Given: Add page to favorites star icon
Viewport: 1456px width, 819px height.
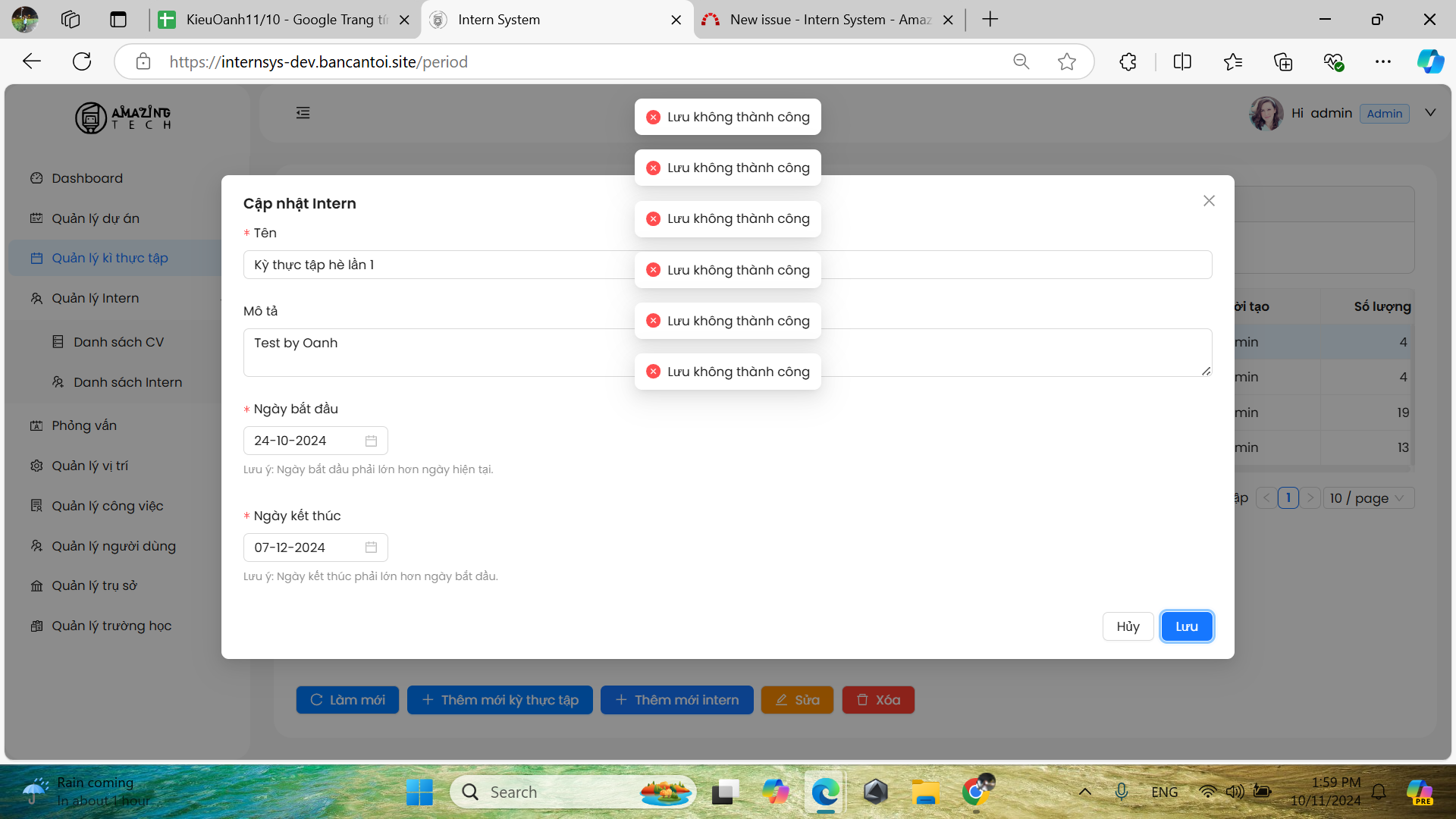Looking at the screenshot, I should (x=1067, y=62).
